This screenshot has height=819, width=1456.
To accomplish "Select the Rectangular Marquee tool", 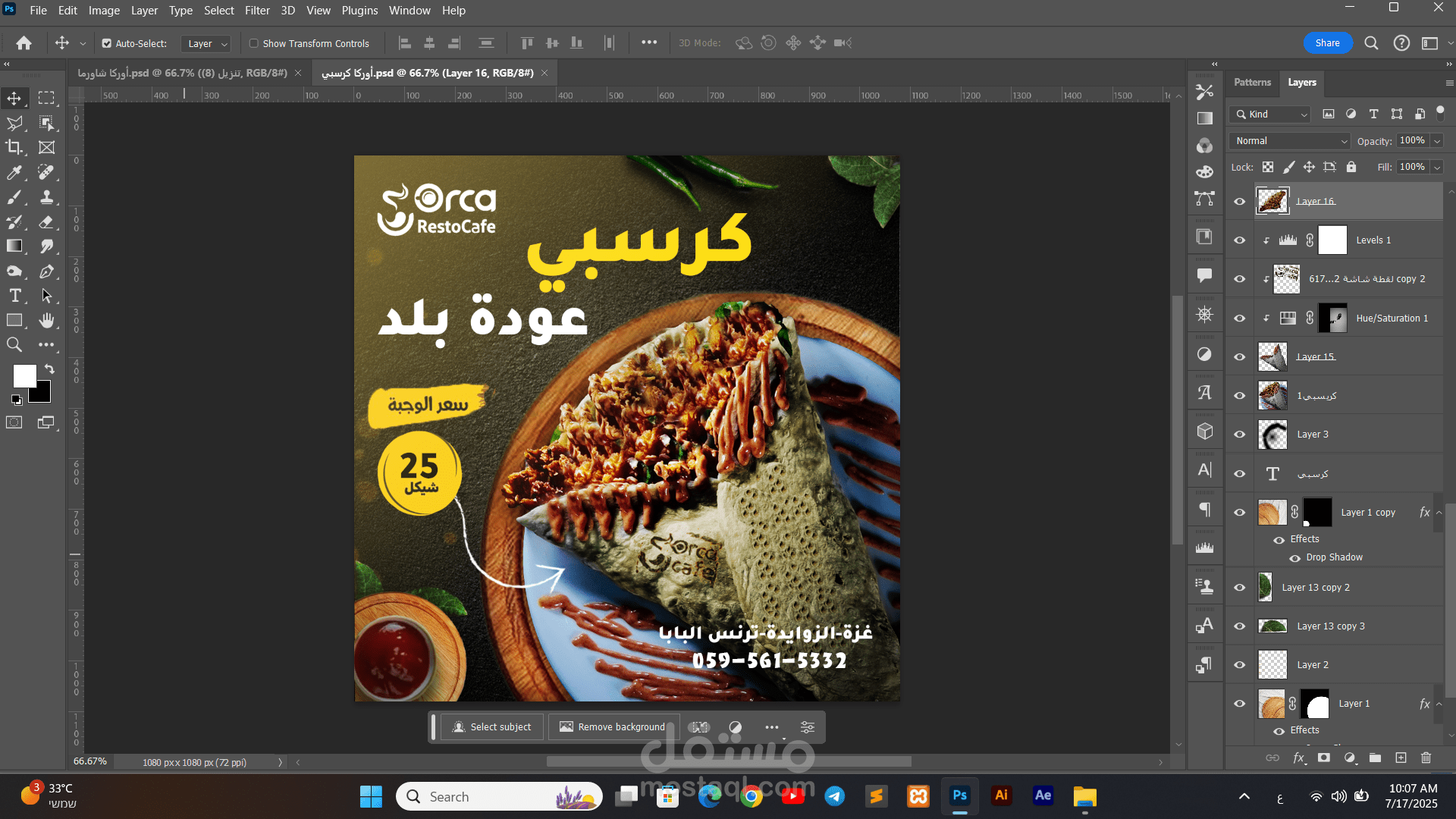I will click(x=47, y=99).
